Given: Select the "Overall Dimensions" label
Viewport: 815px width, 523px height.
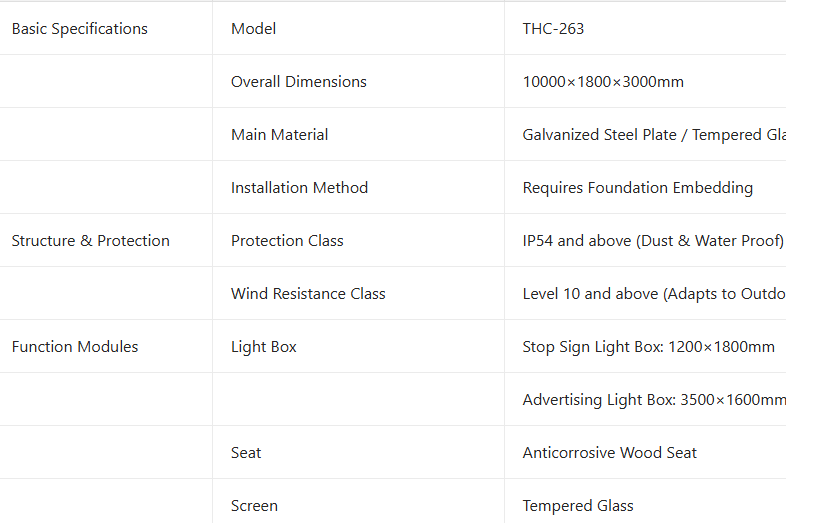Looking at the screenshot, I should pos(299,82).
